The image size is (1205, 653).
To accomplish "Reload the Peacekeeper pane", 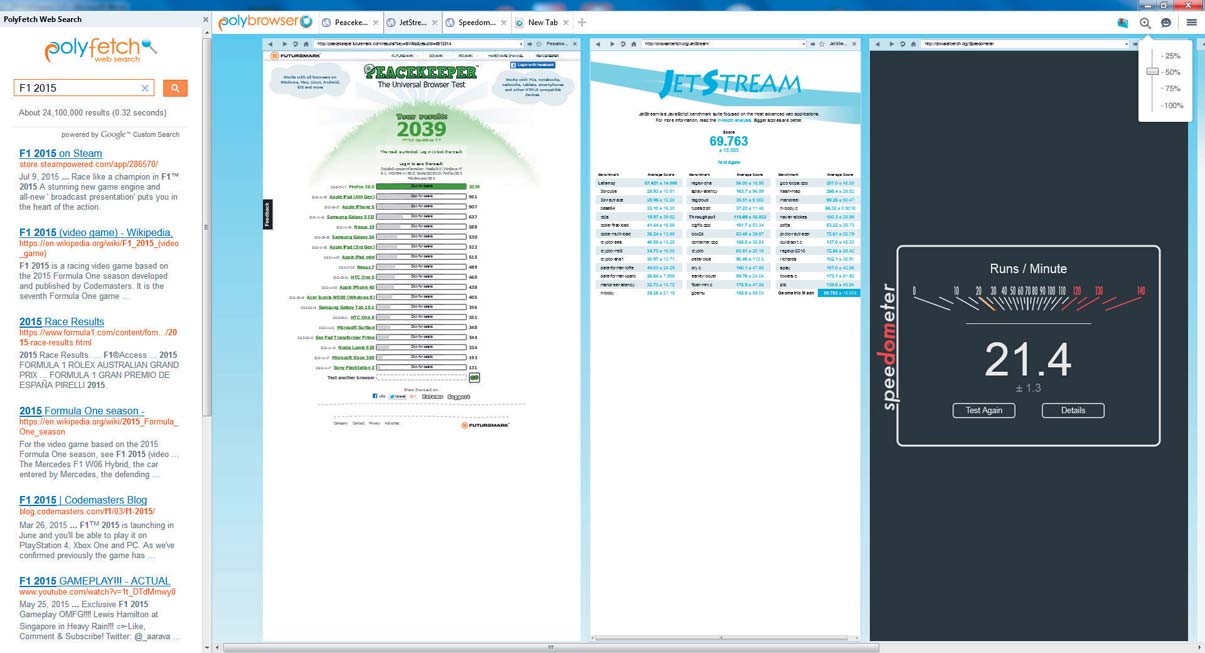I will [x=295, y=44].
